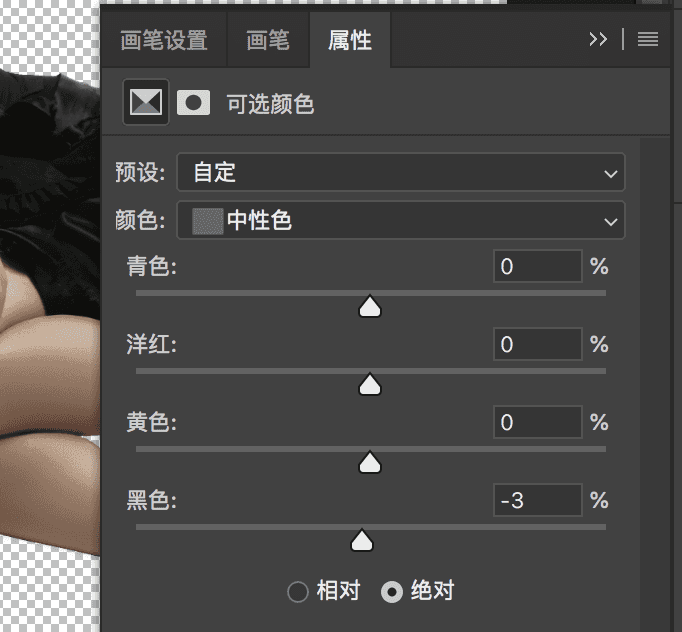Viewport: 682px width, 632px height.
Task: Click the 黄色 percentage input field
Action: 538,422
